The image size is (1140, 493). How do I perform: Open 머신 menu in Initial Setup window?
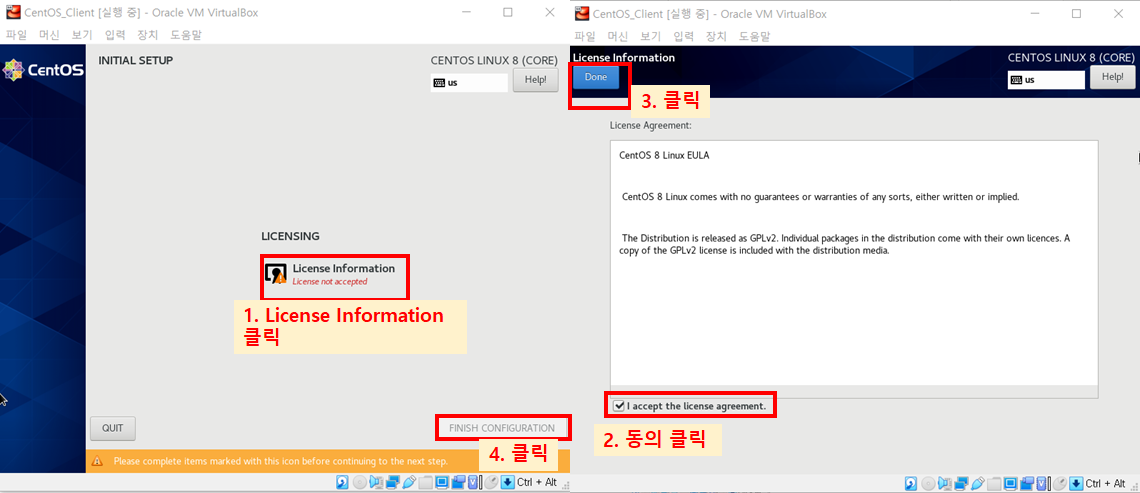(49, 35)
